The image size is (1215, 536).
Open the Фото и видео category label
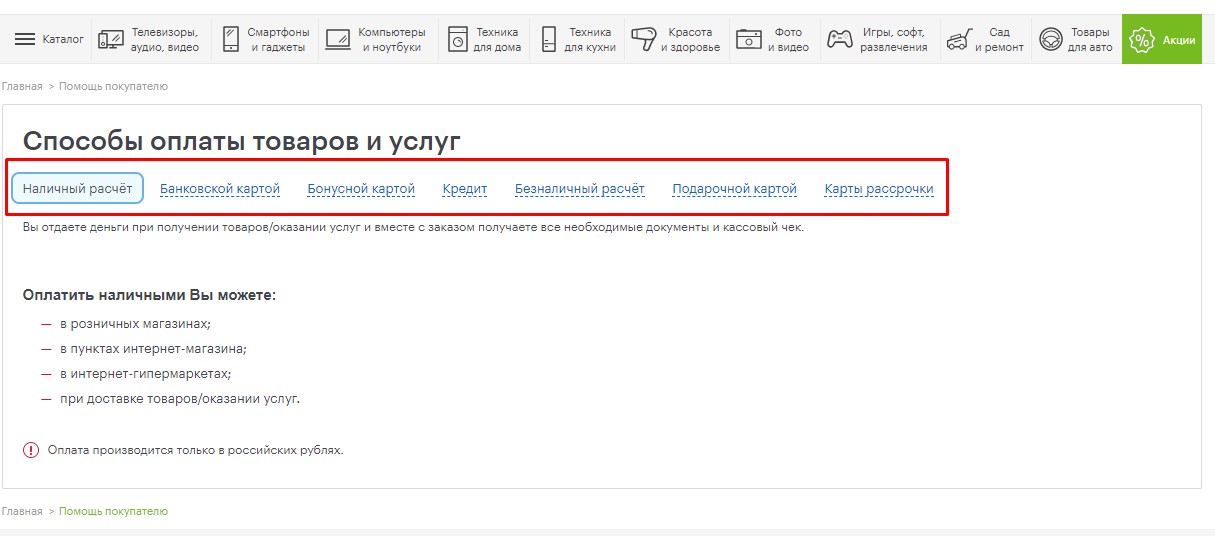(x=788, y=40)
